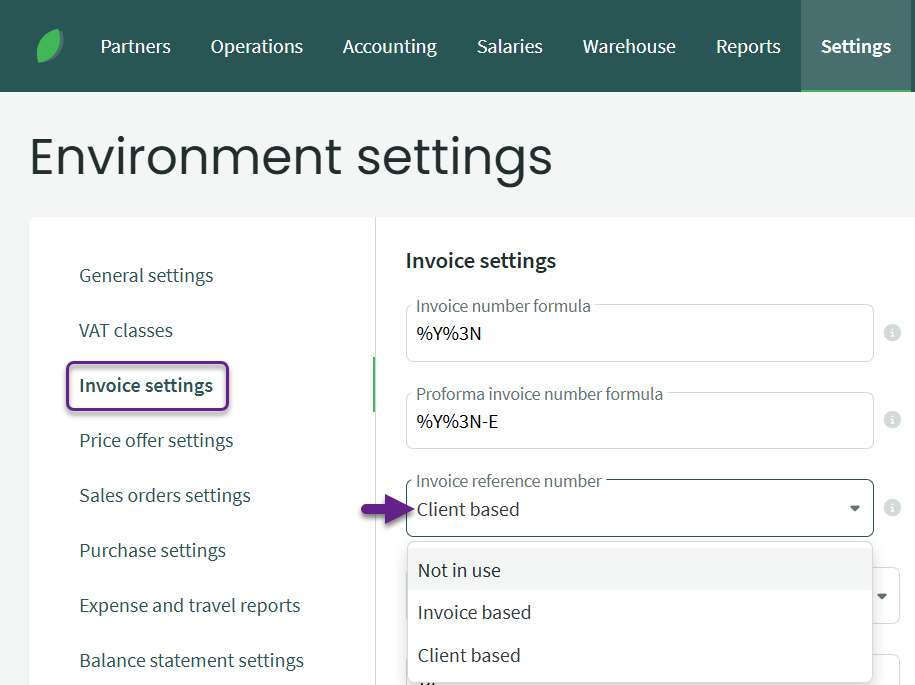The image size is (915, 685).
Task: Go to VAT classes settings
Action: 126,331
